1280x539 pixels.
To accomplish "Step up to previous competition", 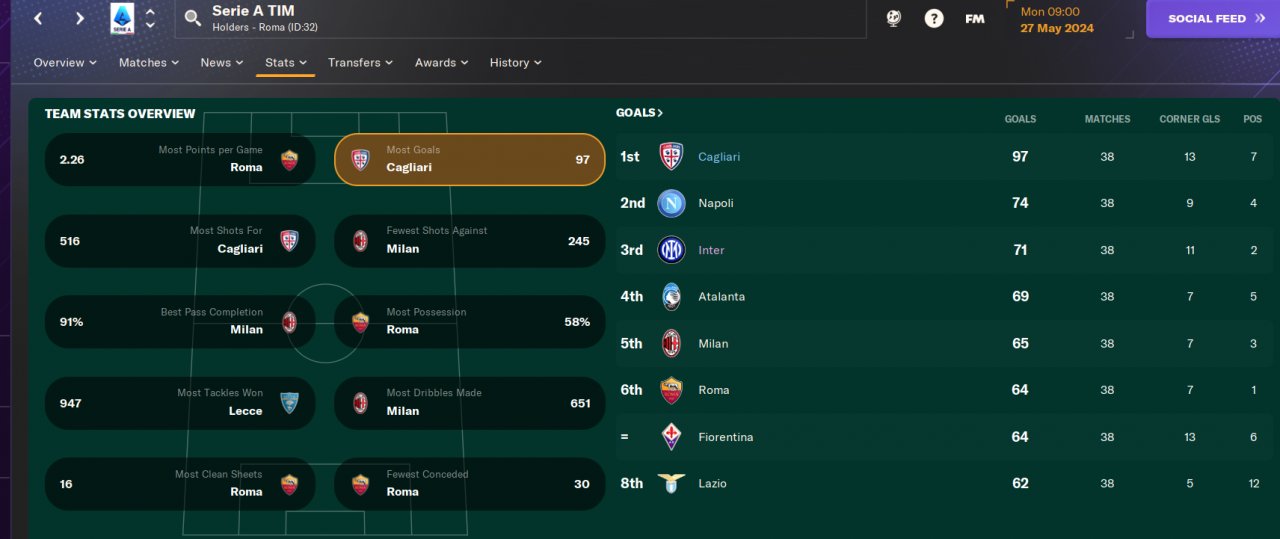I will point(150,12).
